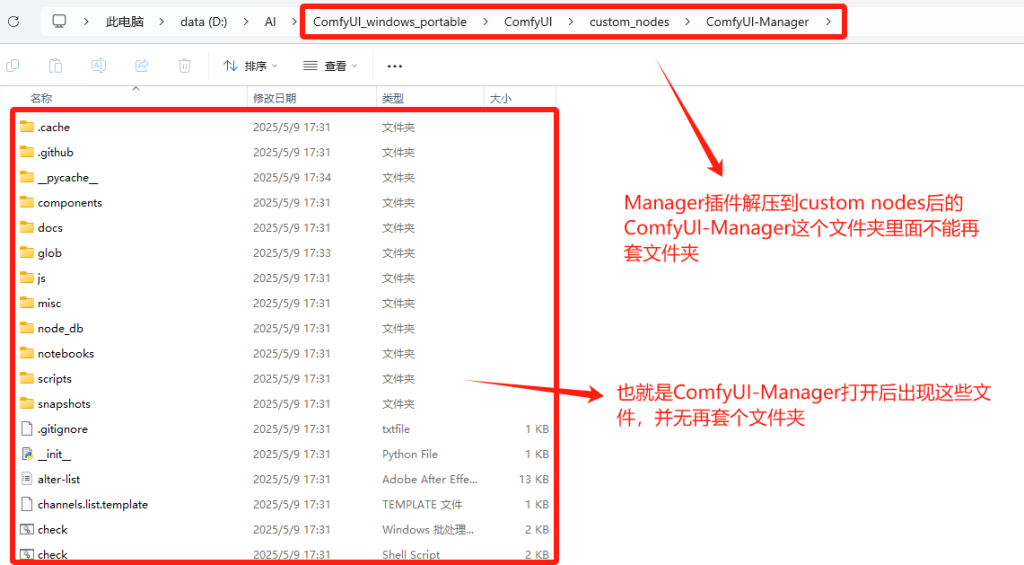Click the node_db folder name
This screenshot has width=1024, height=565.
(x=61, y=328)
